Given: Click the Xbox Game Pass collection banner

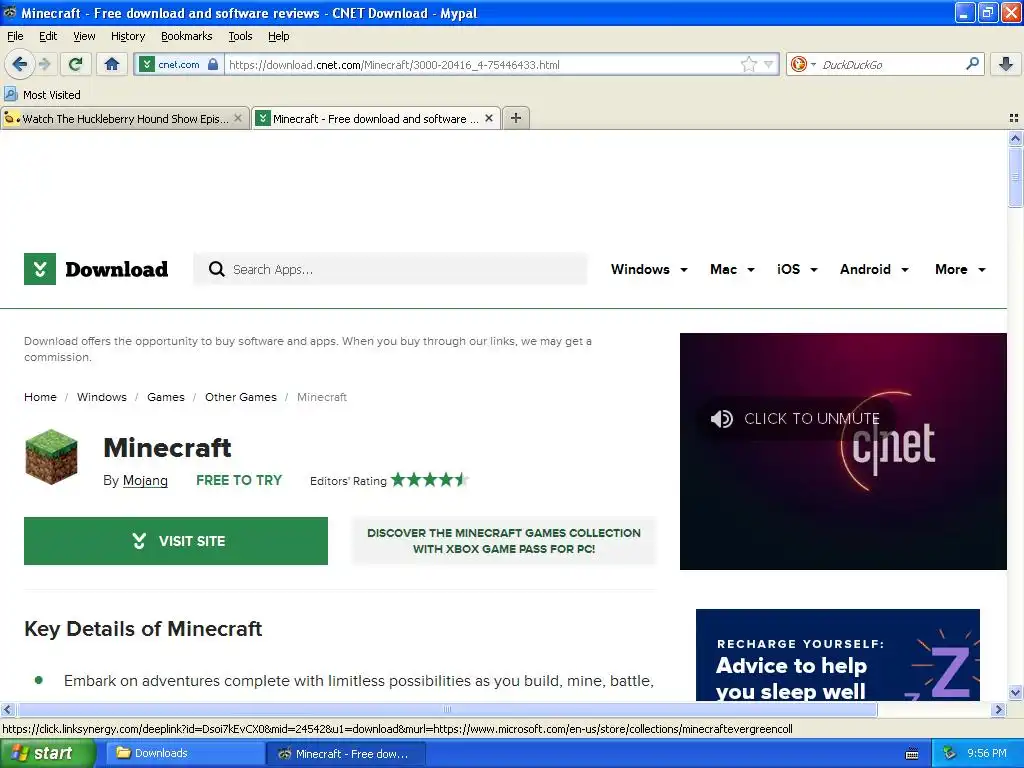Looking at the screenshot, I should pos(504,541).
